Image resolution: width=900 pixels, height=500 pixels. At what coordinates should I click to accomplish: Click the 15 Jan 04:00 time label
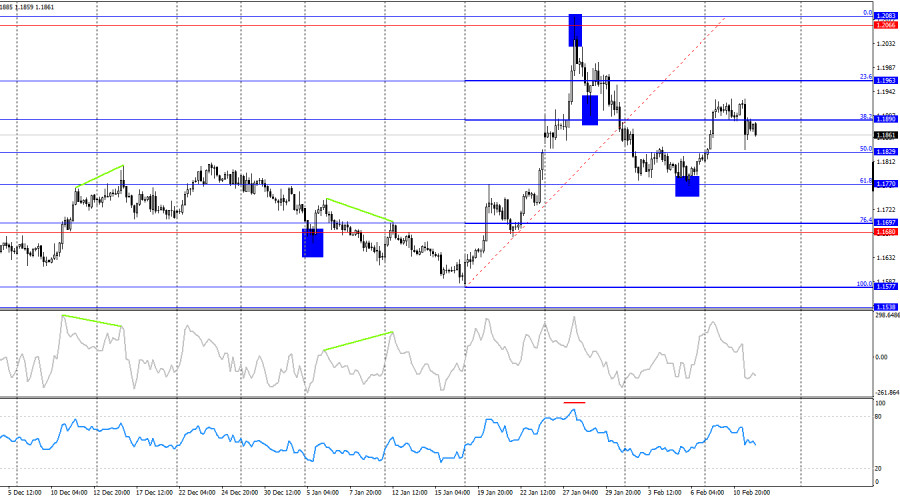pyautogui.click(x=452, y=493)
